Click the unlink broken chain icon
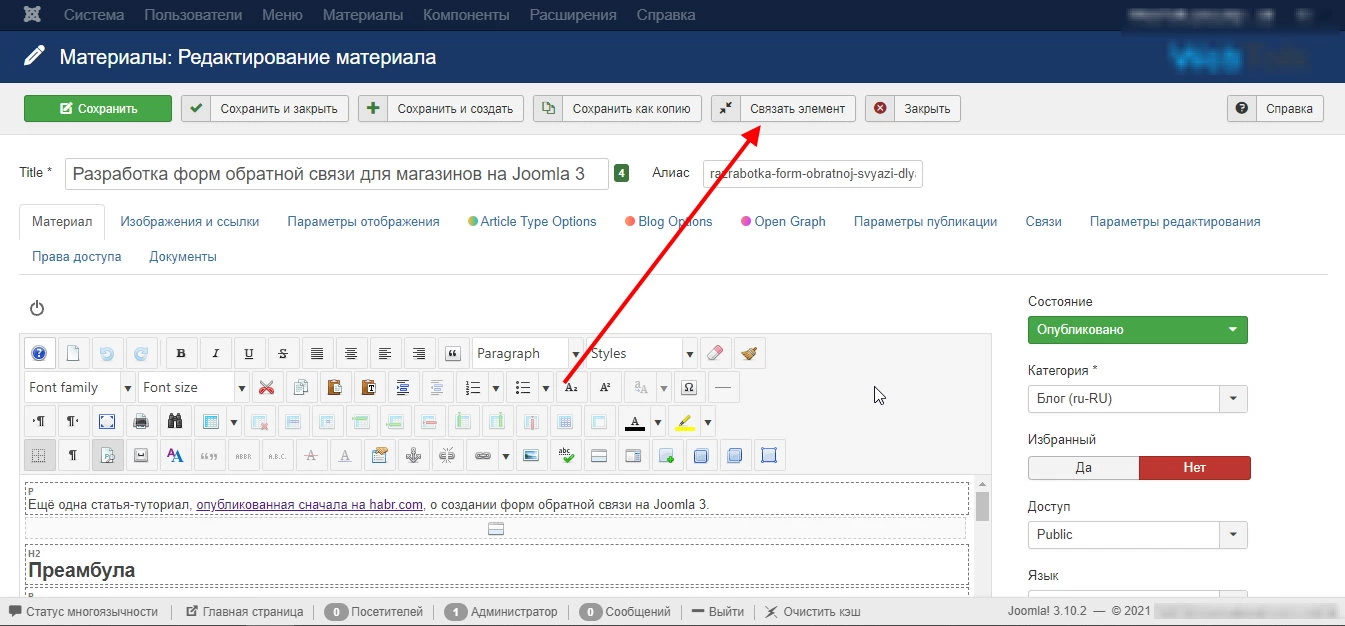This screenshot has height=626, width=1345. [446, 455]
